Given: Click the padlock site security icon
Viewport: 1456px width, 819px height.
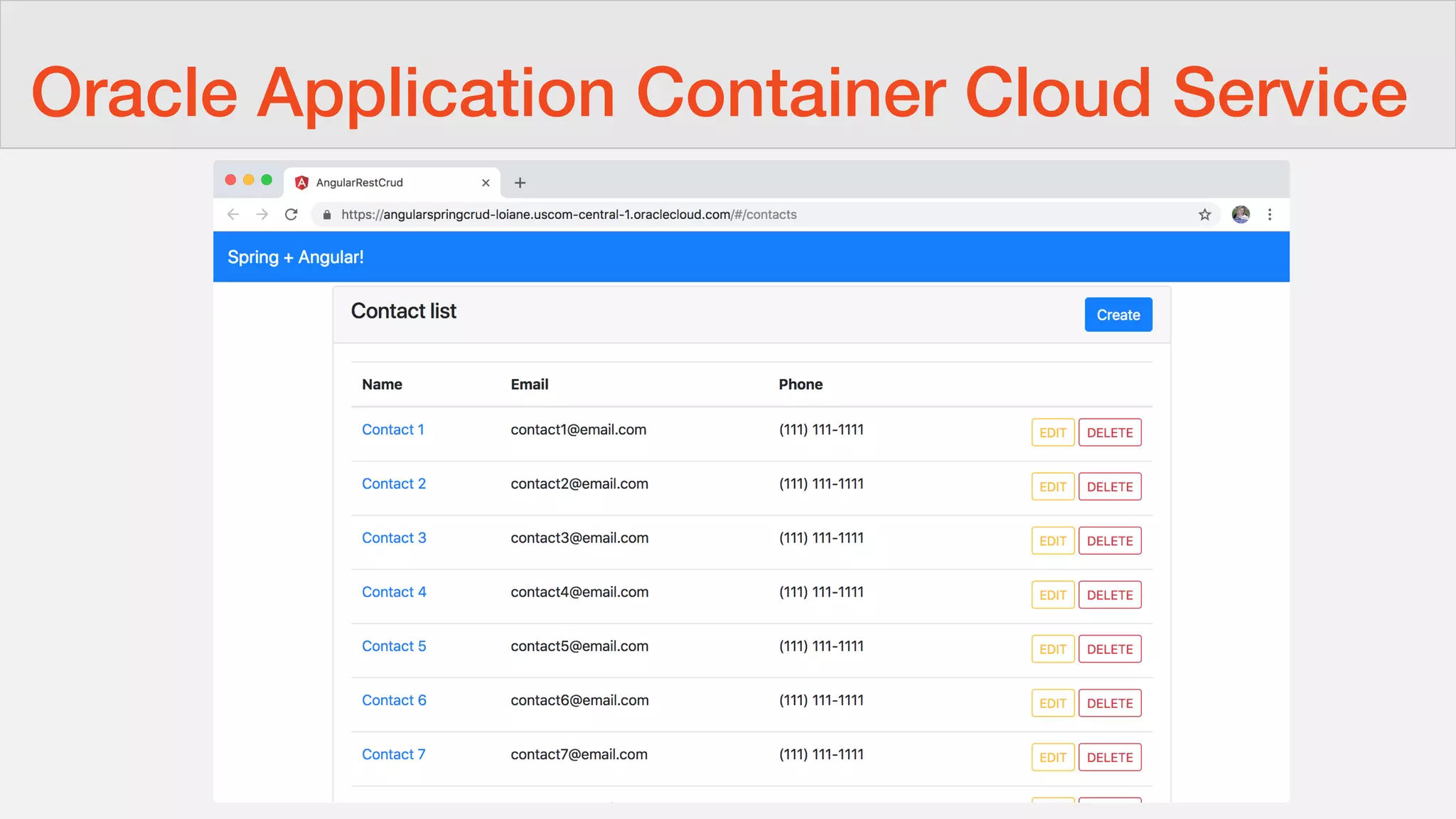Looking at the screenshot, I should pos(327,214).
